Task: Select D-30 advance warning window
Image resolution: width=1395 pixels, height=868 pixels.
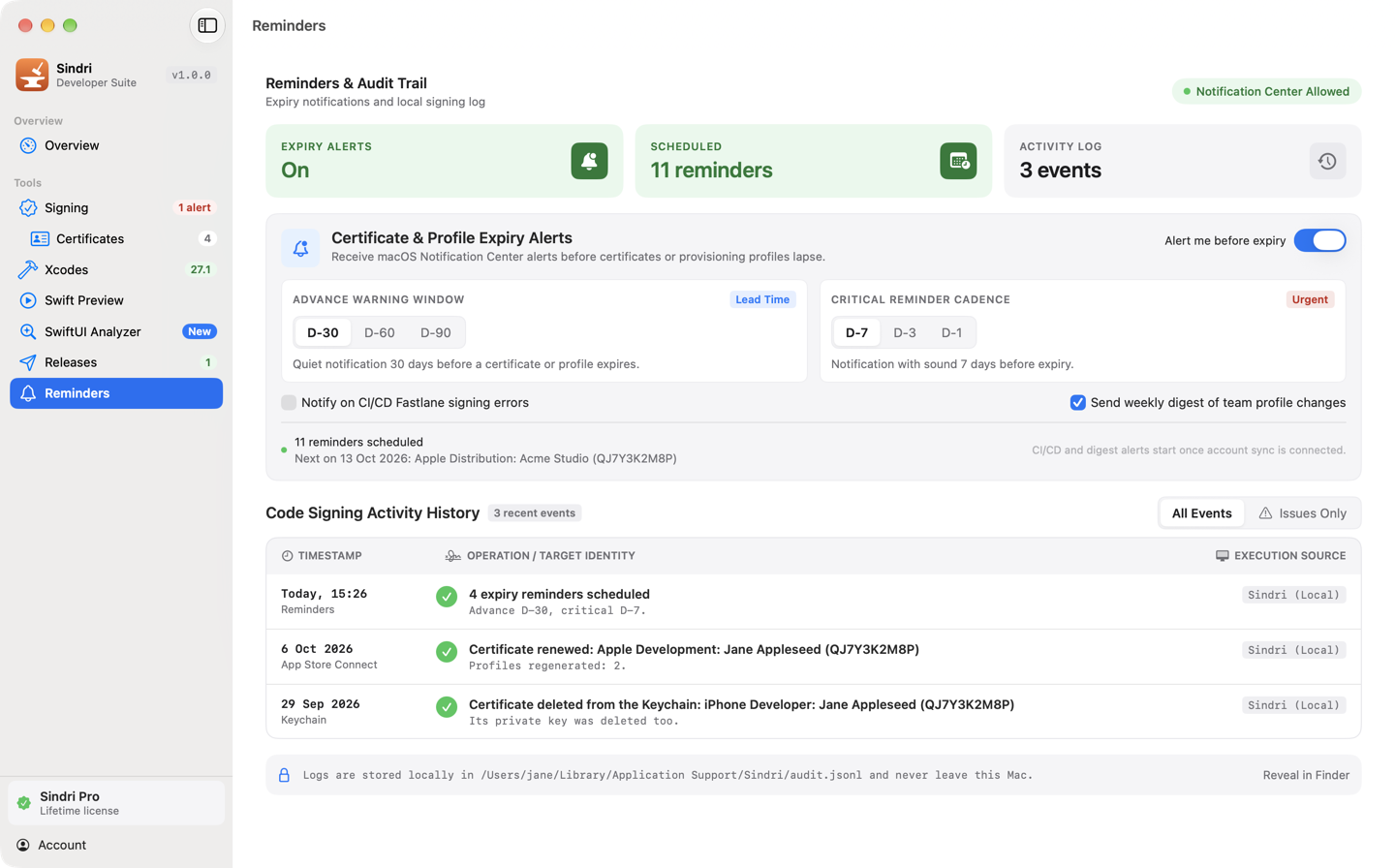Action: click(x=323, y=332)
